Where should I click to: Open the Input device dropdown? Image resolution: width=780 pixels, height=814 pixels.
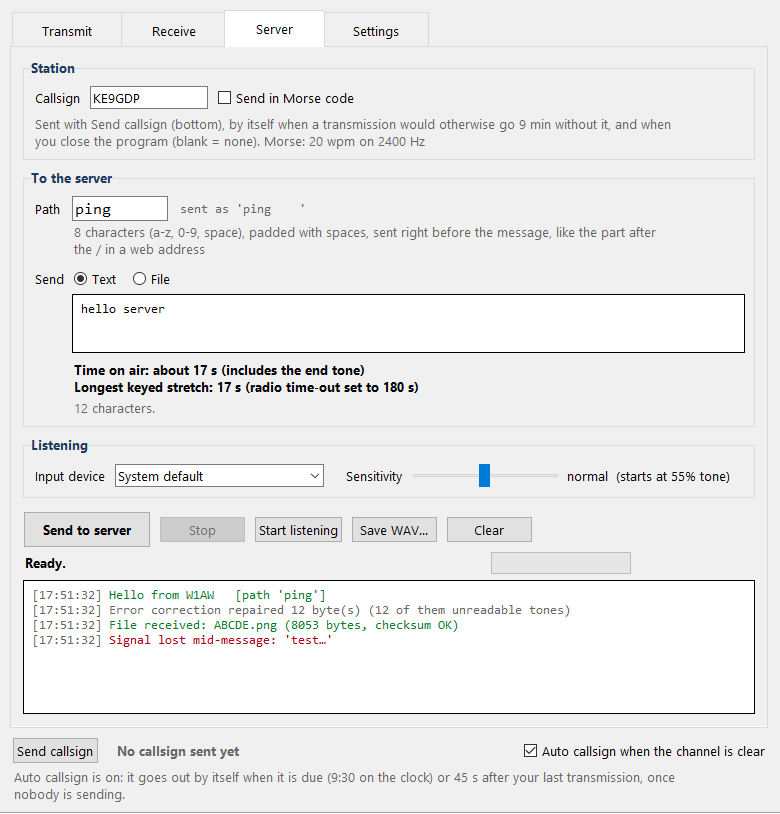click(219, 476)
